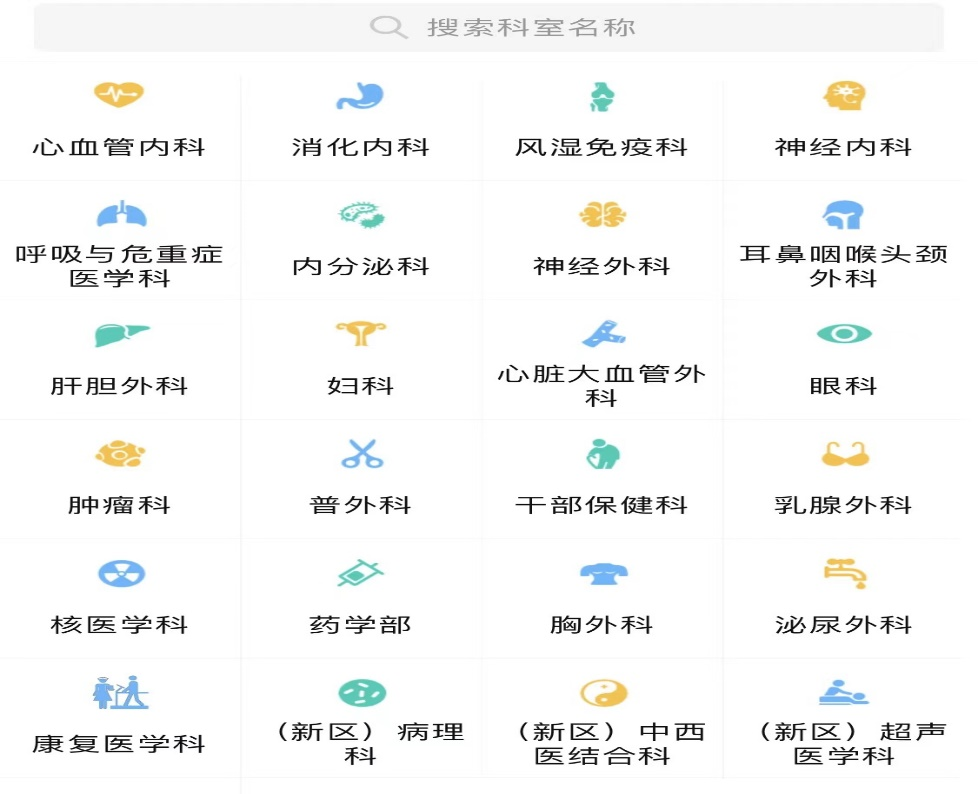
Task: Click the yin-yang icon for 中西医结合科
Action: tap(603, 693)
